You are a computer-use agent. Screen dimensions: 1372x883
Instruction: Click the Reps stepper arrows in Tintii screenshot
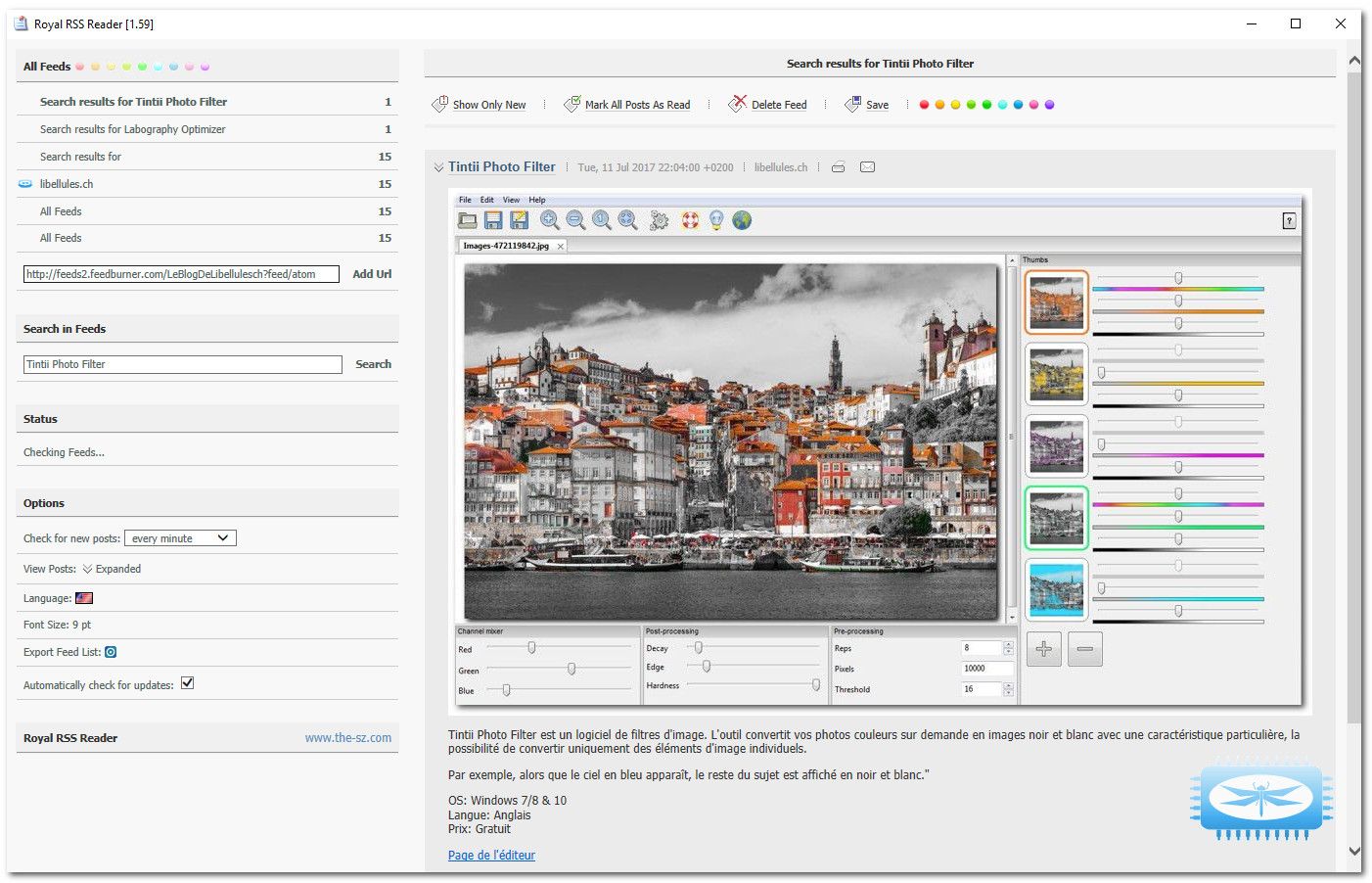1009,648
